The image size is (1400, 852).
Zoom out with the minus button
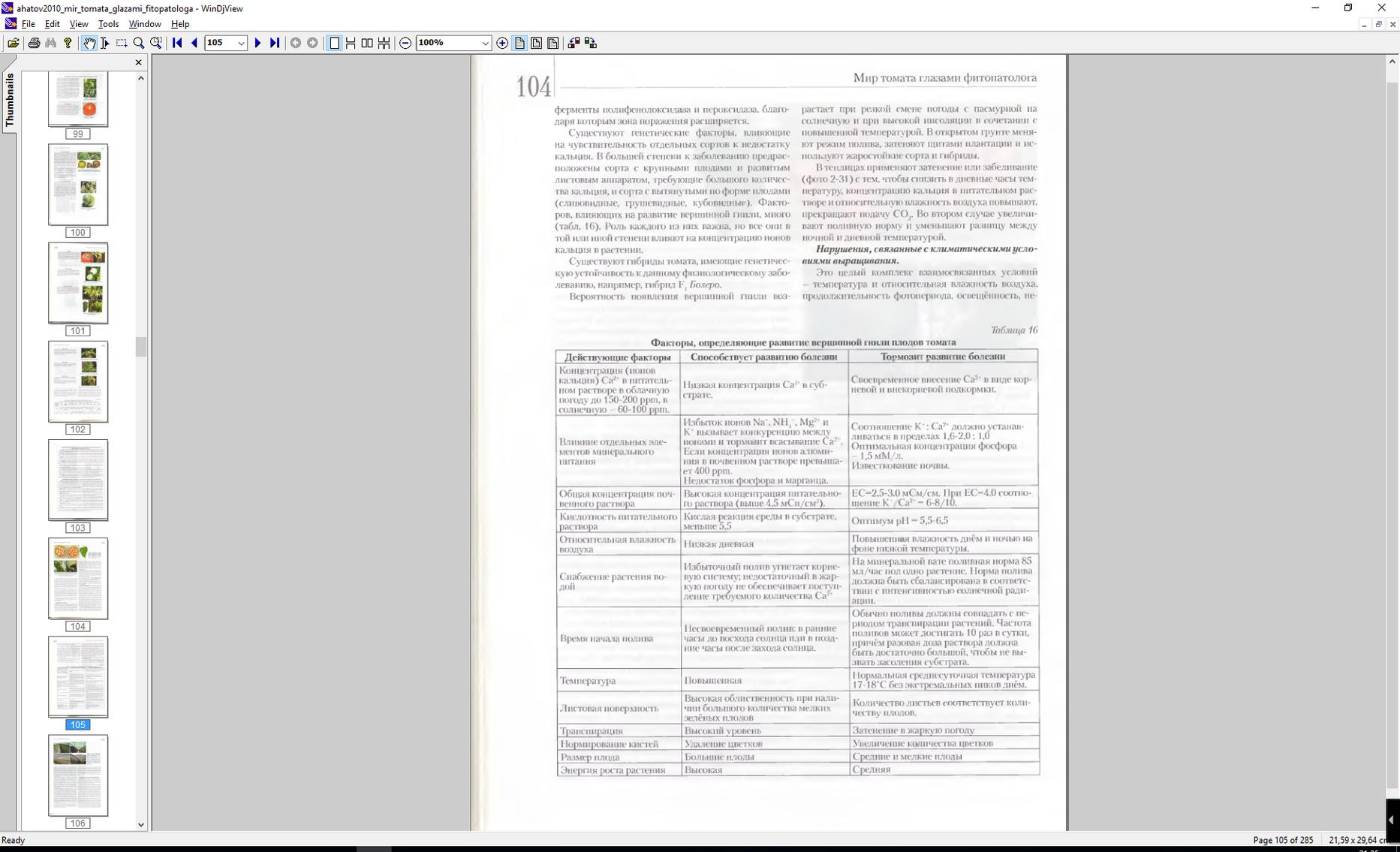(405, 43)
